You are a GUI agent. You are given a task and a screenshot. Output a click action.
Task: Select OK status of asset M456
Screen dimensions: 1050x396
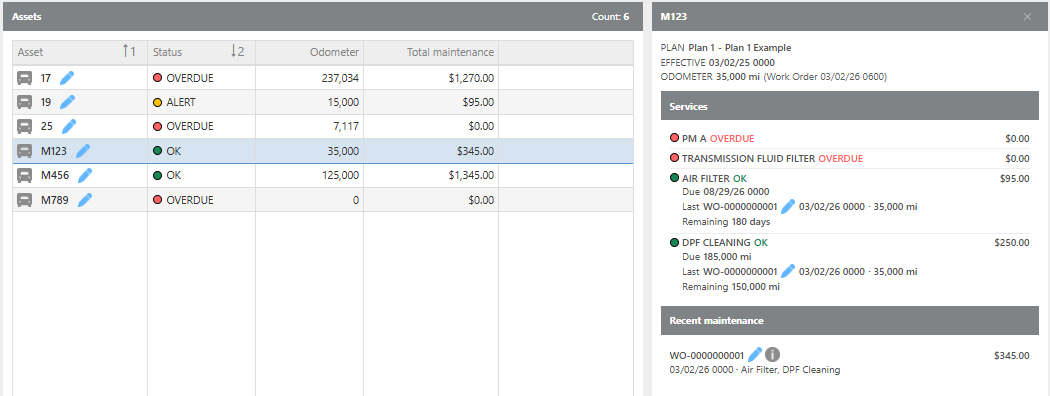173,176
